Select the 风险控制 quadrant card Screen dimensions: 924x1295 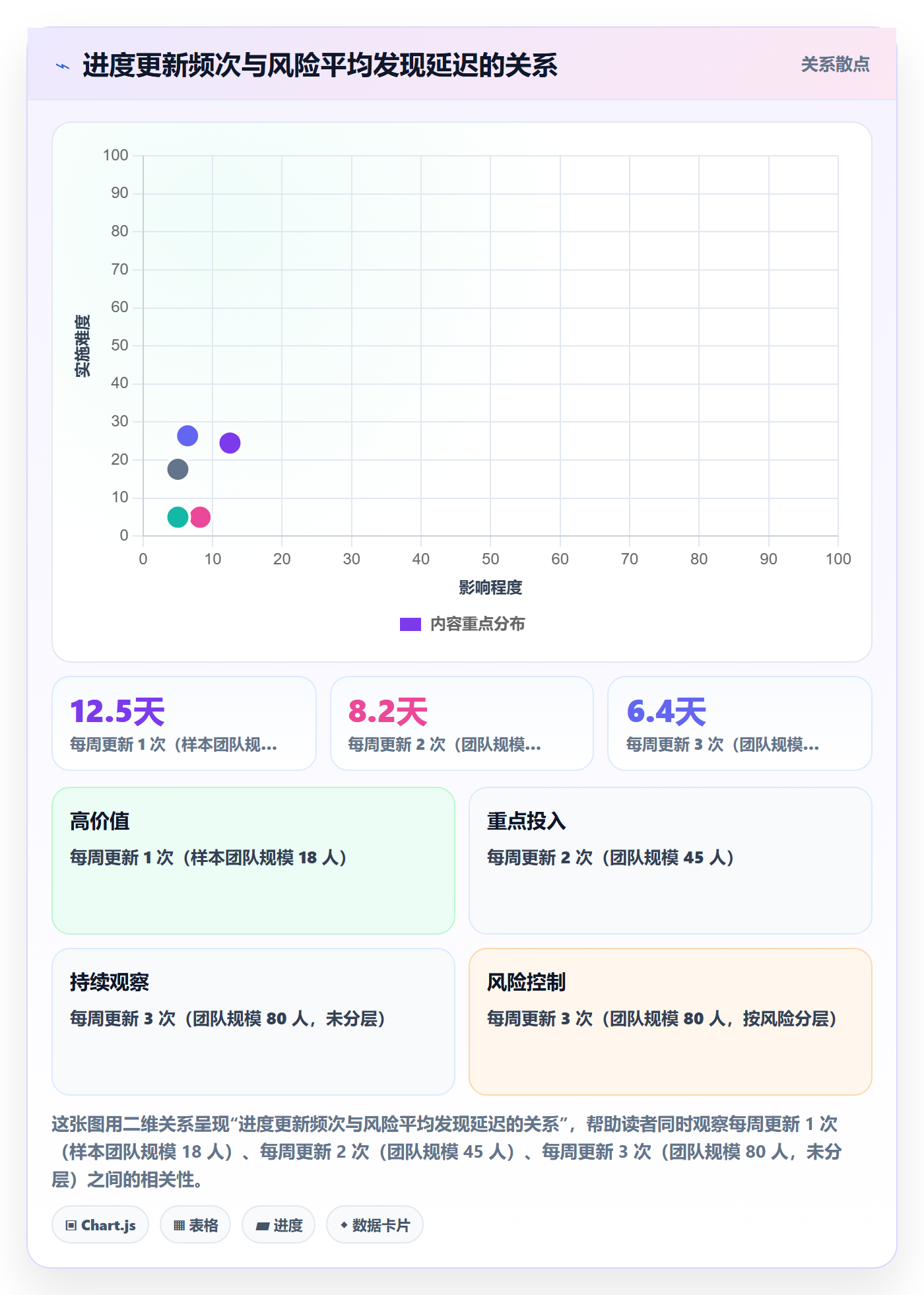(671, 1022)
